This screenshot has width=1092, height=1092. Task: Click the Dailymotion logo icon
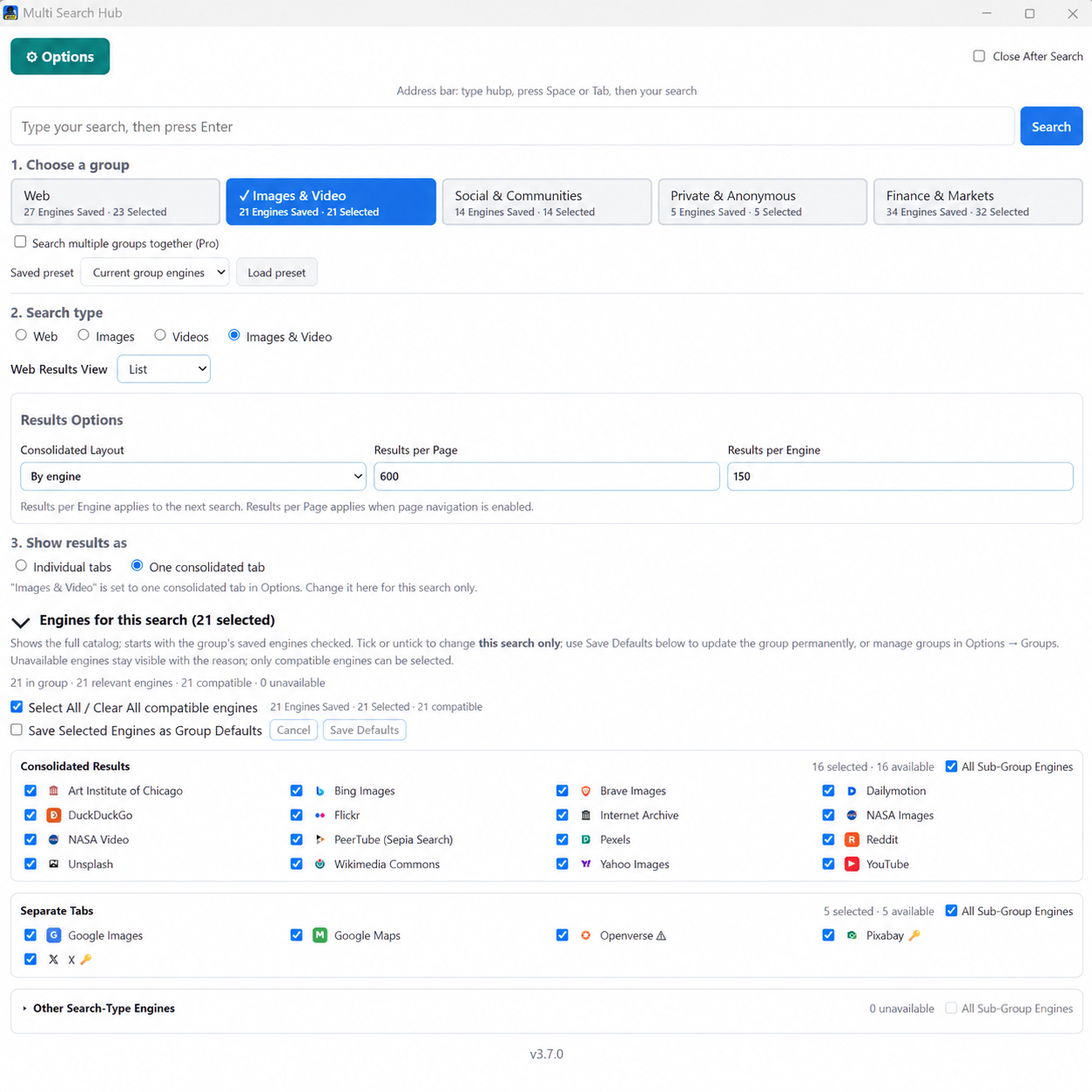852,791
